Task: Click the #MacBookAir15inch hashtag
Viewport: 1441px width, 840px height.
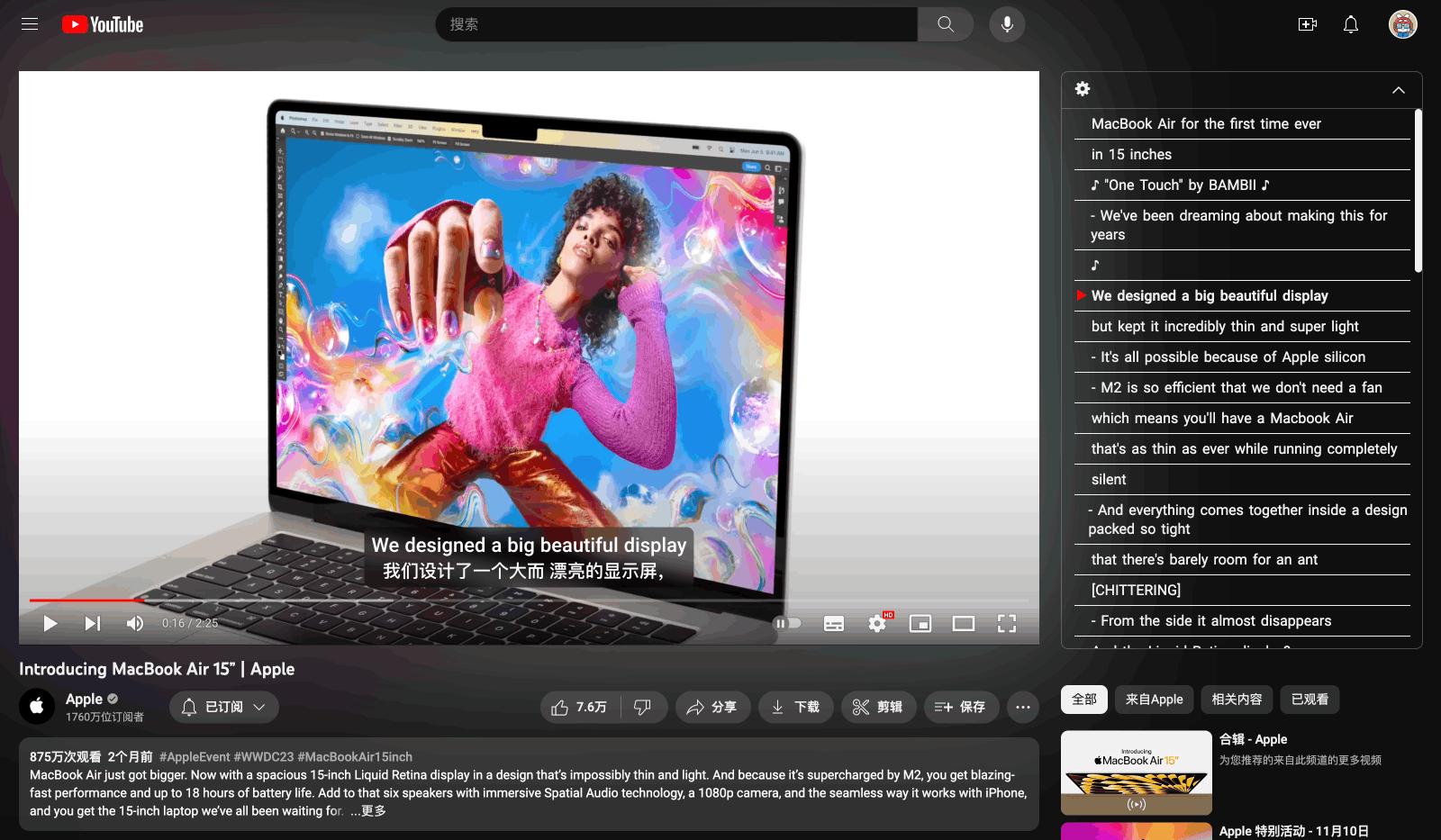Action: tap(355, 757)
